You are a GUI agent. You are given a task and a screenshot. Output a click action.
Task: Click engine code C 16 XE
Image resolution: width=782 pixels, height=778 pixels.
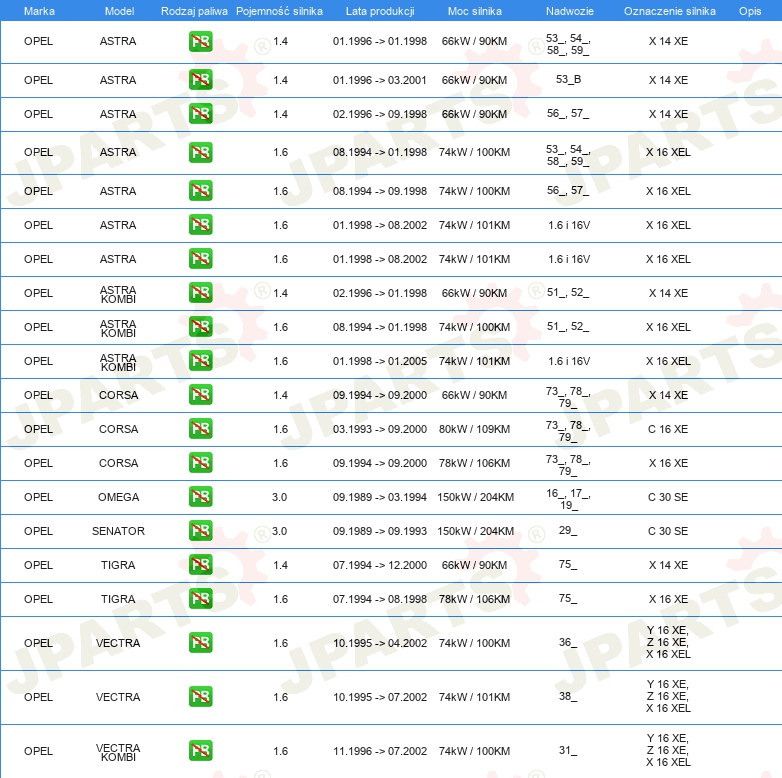tap(668, 429)
